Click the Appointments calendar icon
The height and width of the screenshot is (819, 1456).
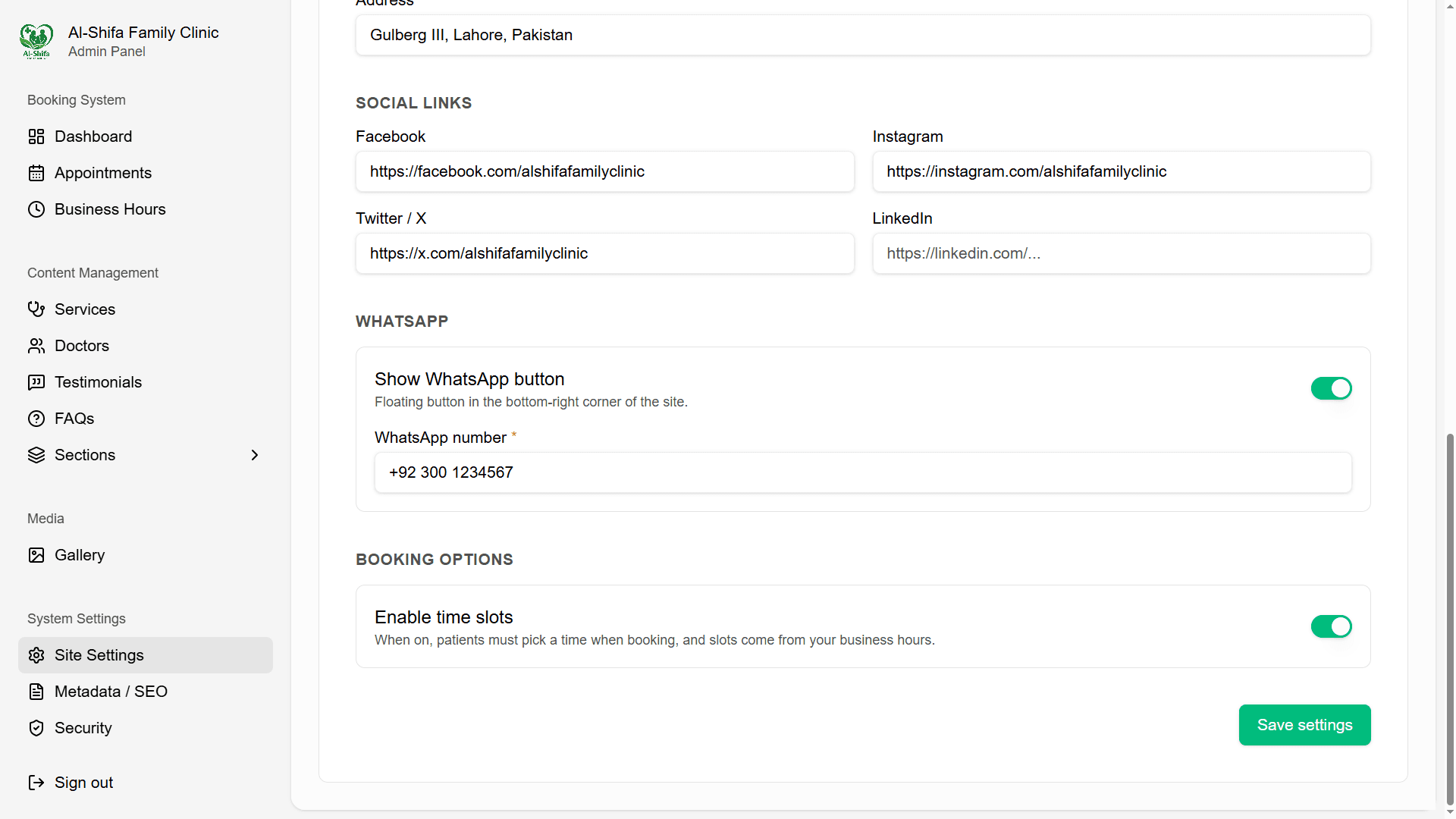36,173
